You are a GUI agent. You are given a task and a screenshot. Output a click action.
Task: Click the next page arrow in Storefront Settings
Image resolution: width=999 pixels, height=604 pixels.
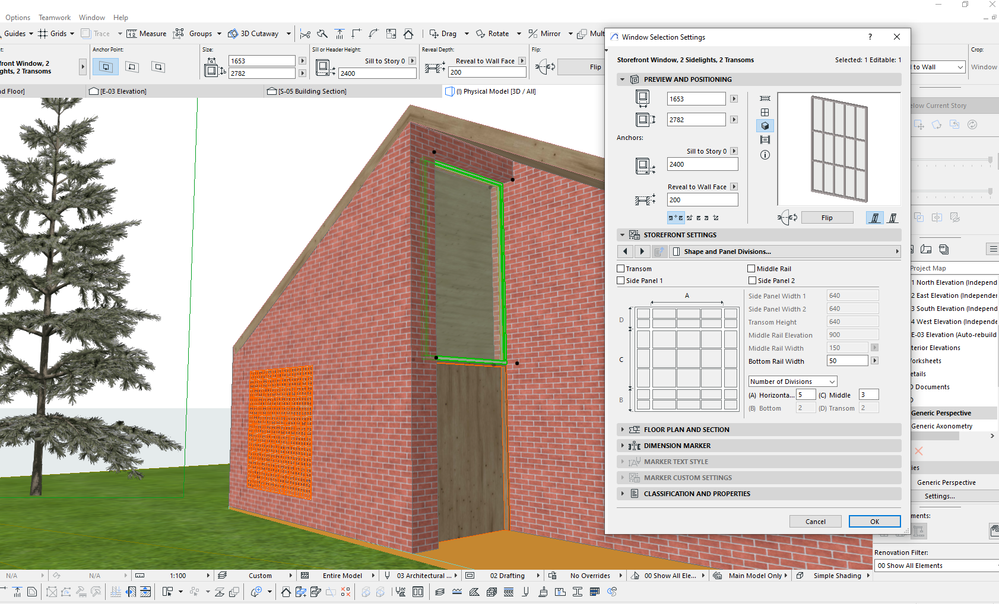[x=642, y=252]
